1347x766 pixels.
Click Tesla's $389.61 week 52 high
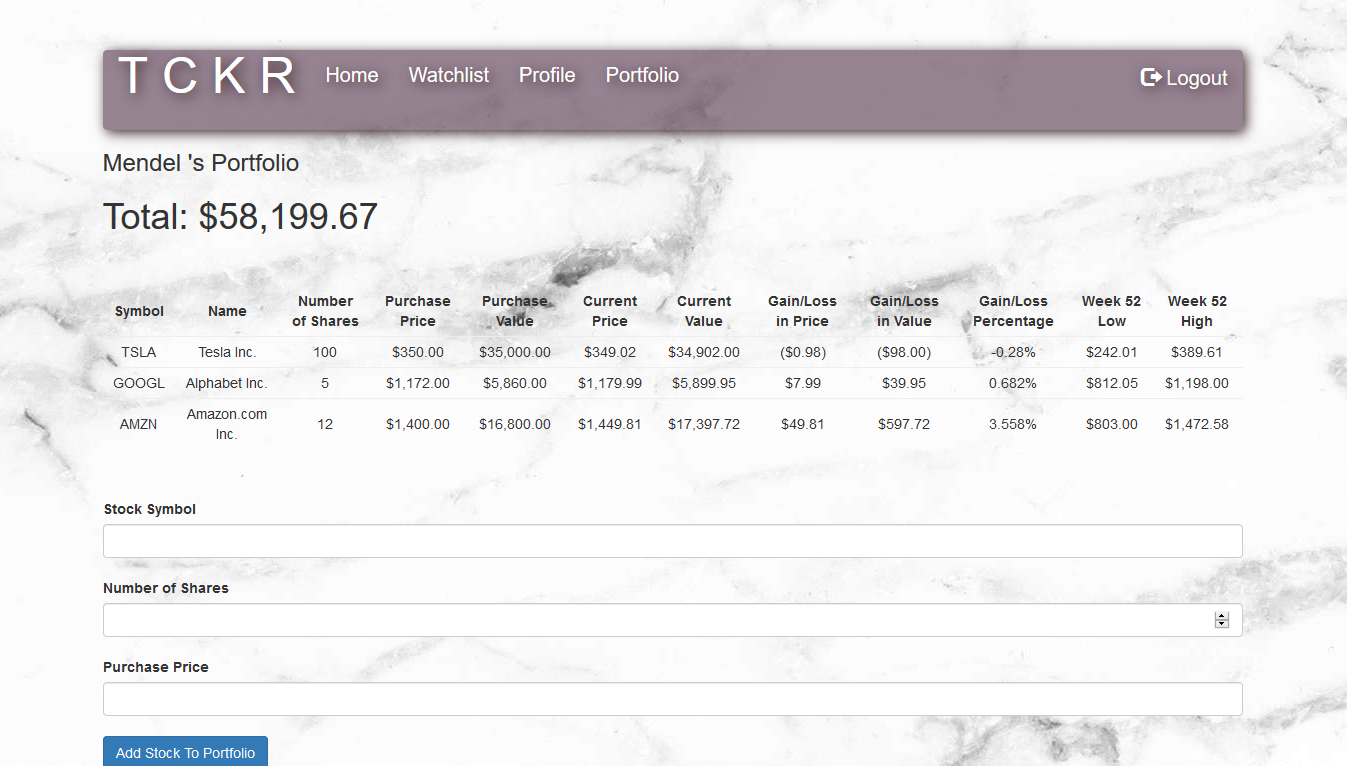(1197, 352)
